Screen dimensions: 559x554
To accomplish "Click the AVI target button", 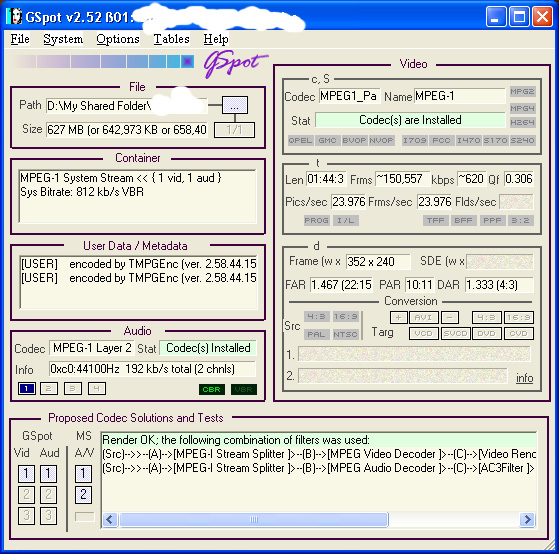I will point(424,317).
